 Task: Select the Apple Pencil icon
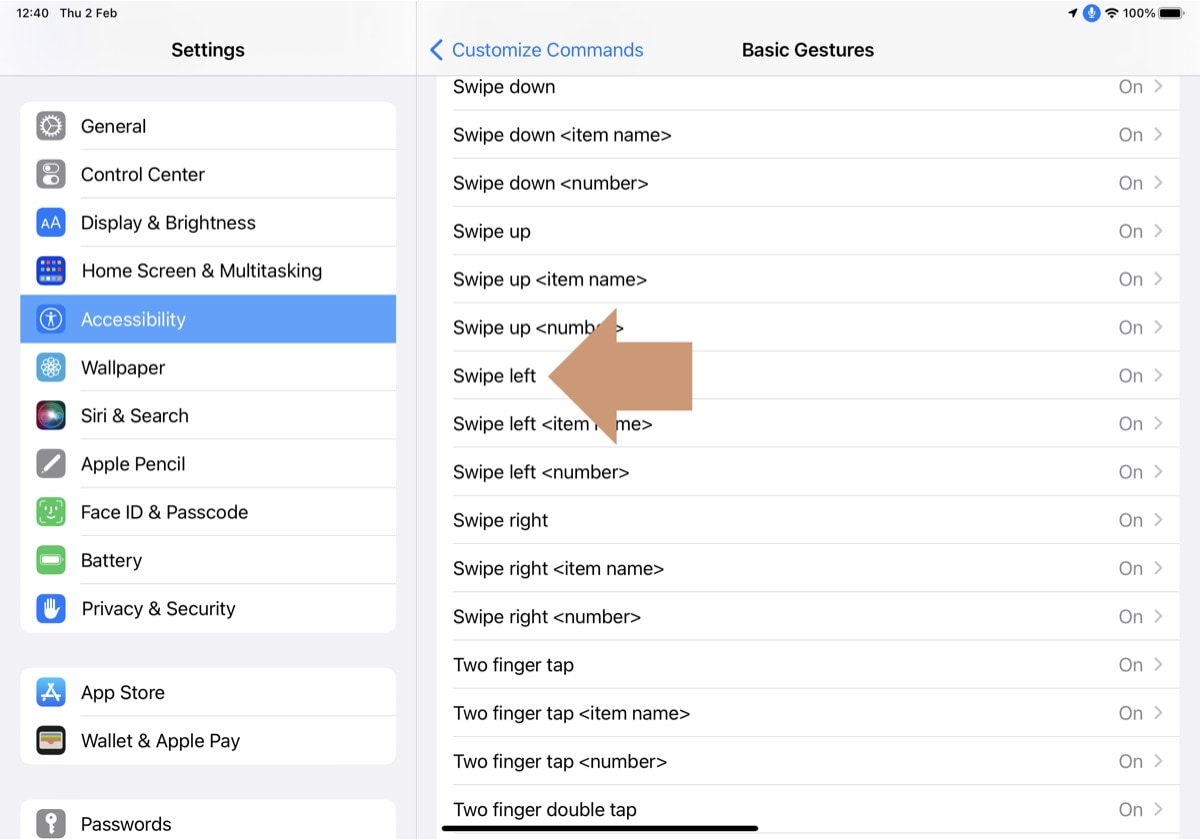click(50, 463)
